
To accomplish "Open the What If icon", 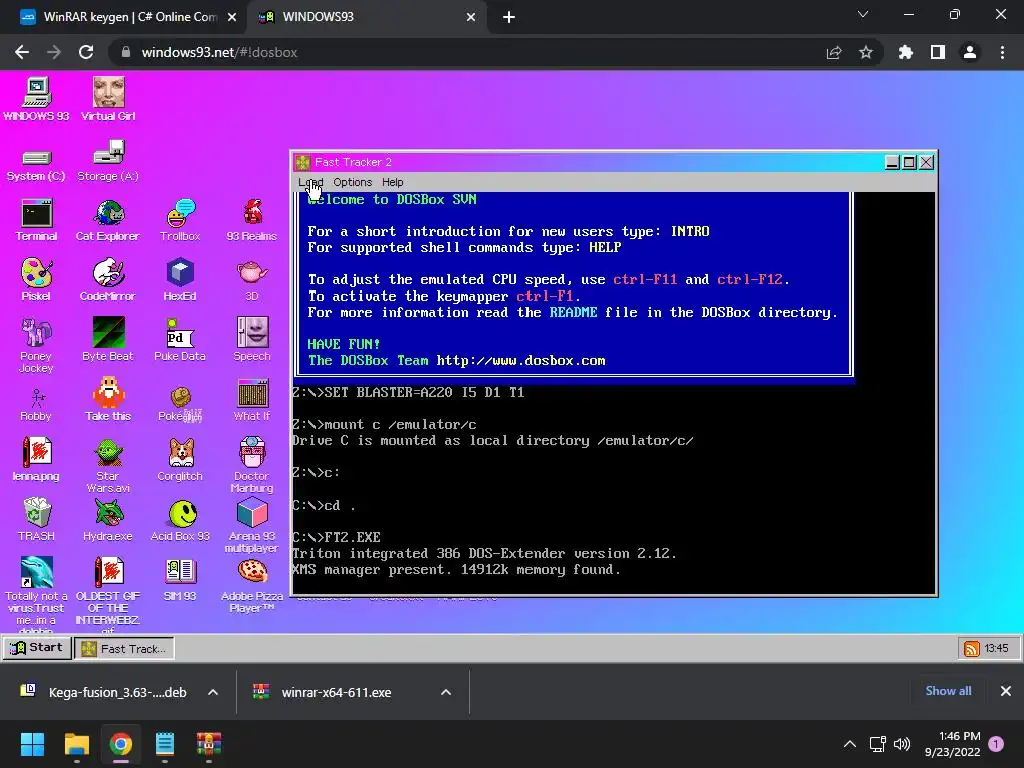I will click(x=251, y=400).
